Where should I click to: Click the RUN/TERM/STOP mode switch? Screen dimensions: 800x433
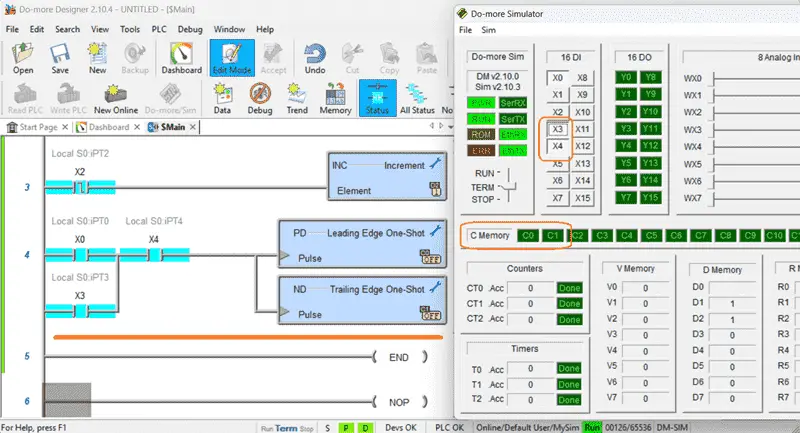point(510,186)
